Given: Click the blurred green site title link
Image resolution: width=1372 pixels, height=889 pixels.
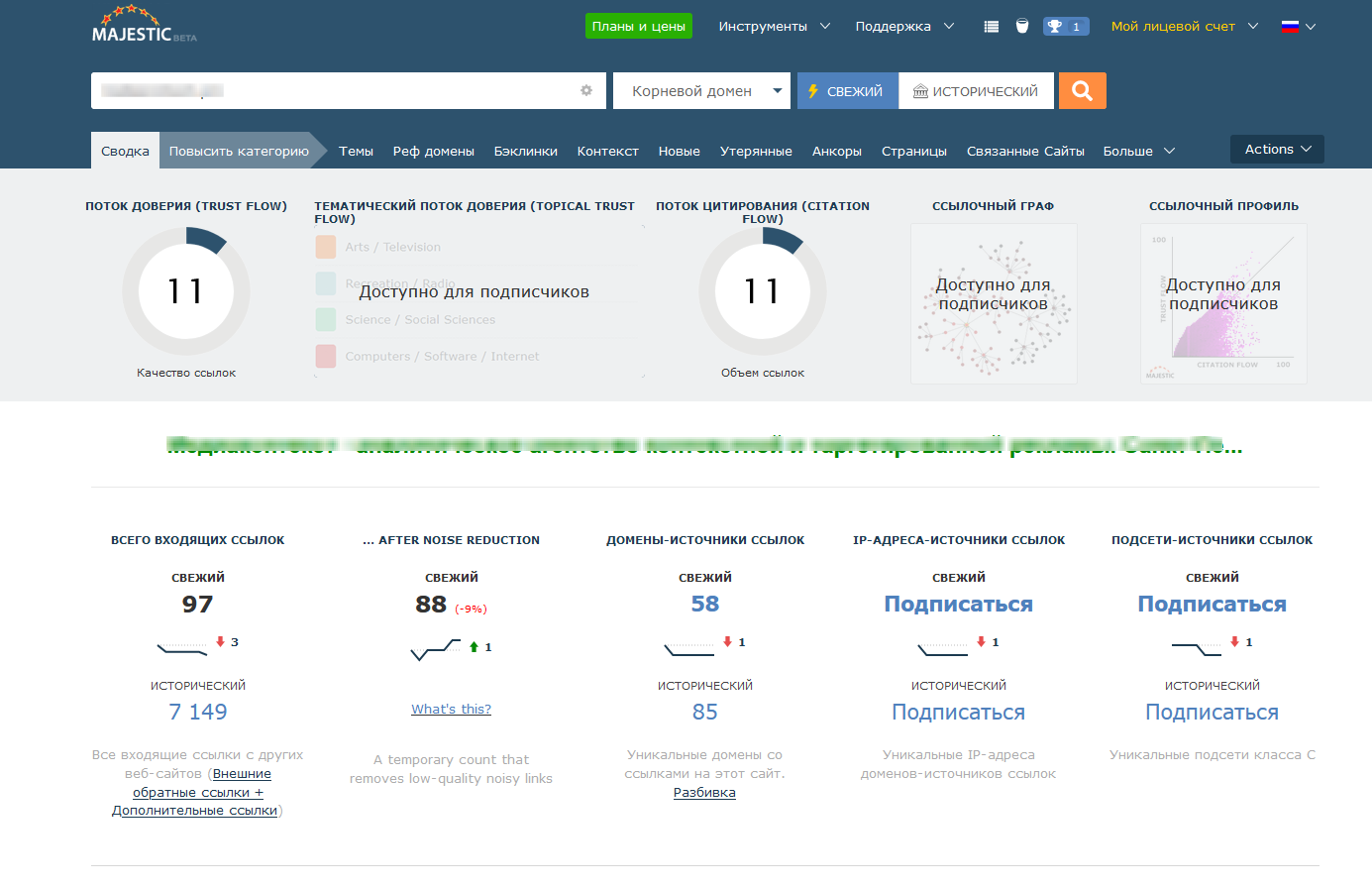Looking at the screenshot, I should point(704,446).
